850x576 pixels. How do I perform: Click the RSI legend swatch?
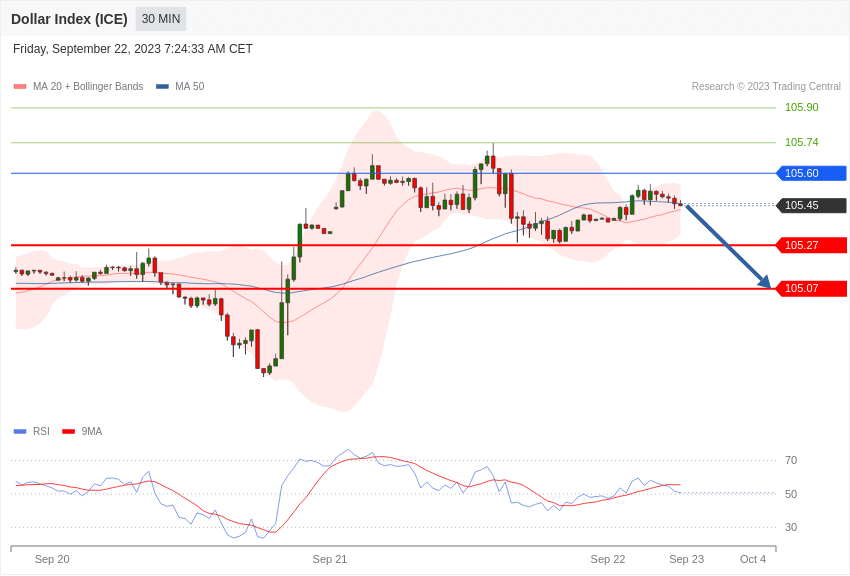20,432
